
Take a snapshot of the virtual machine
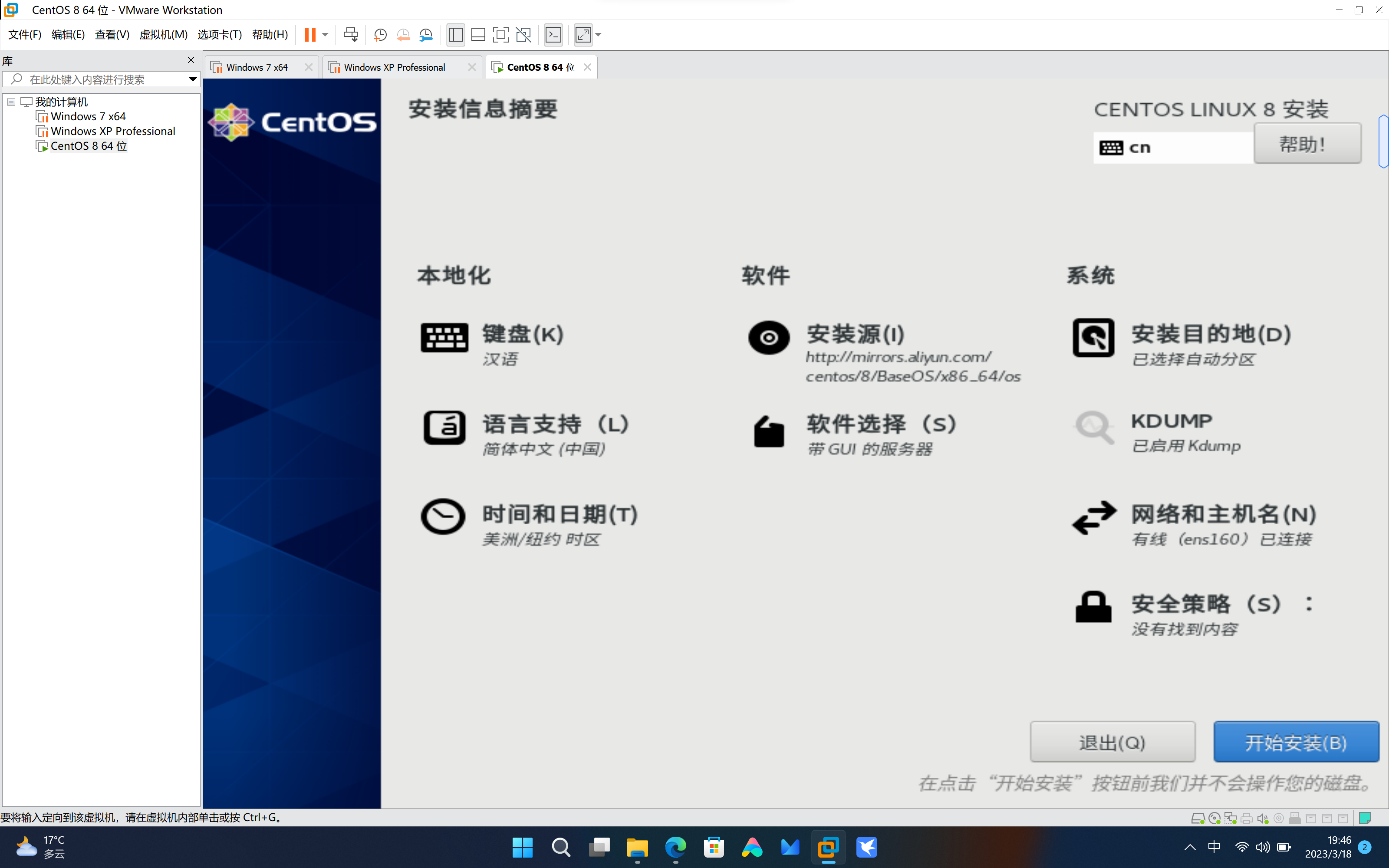(379, 34)
